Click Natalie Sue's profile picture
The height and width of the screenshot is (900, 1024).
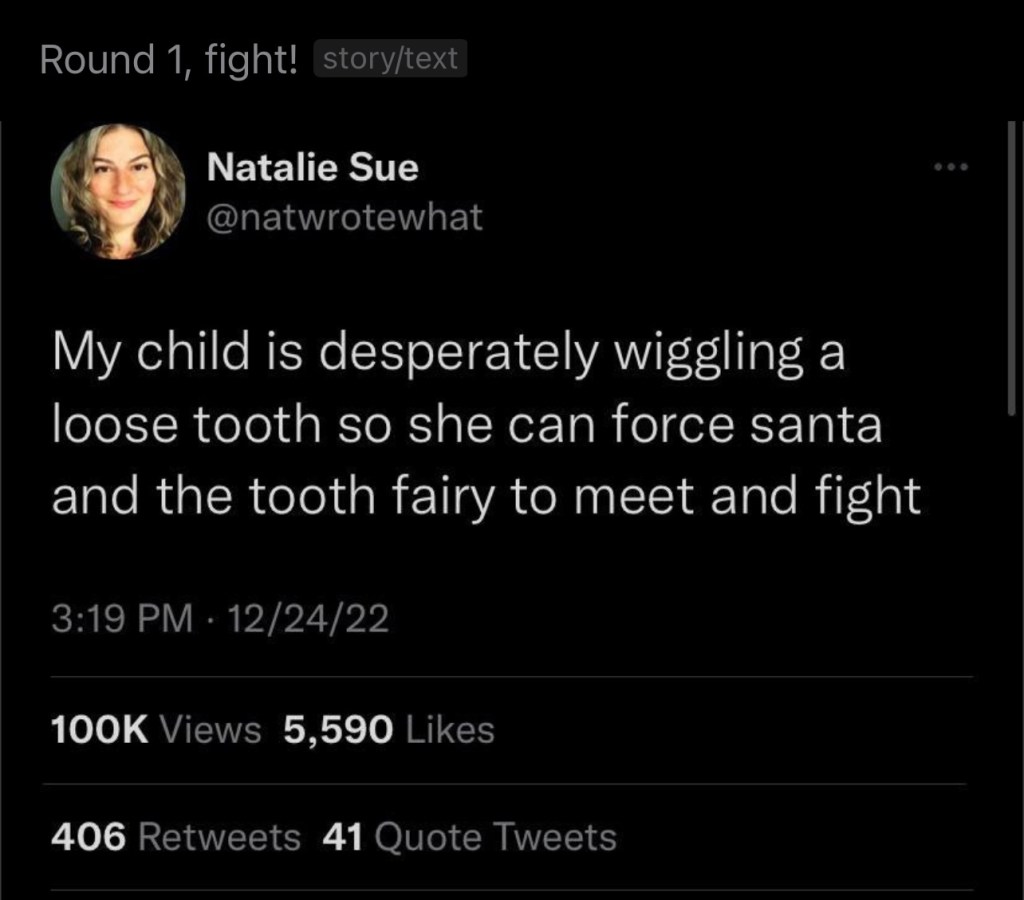click(119, 191)
